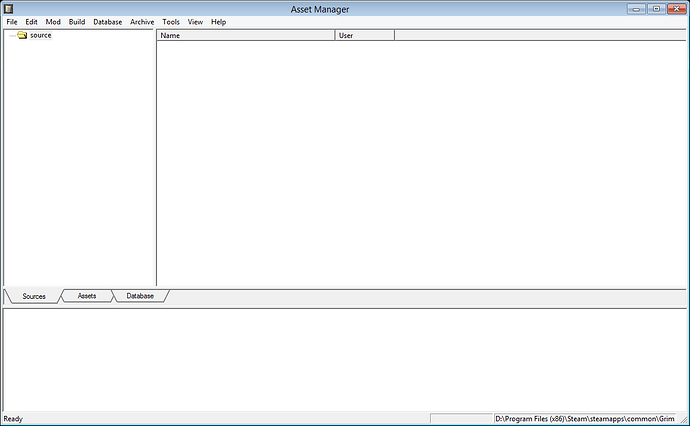Open the Build menu
690x426 pixels.
tap(77, 22)
